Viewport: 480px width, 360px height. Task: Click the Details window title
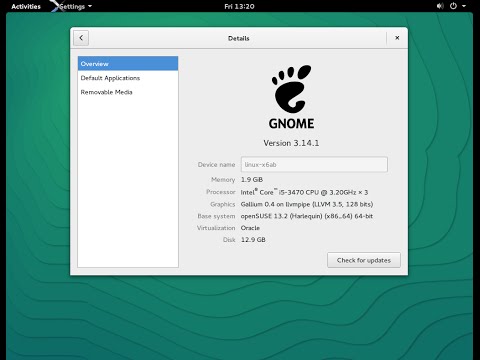pos(239,38)
